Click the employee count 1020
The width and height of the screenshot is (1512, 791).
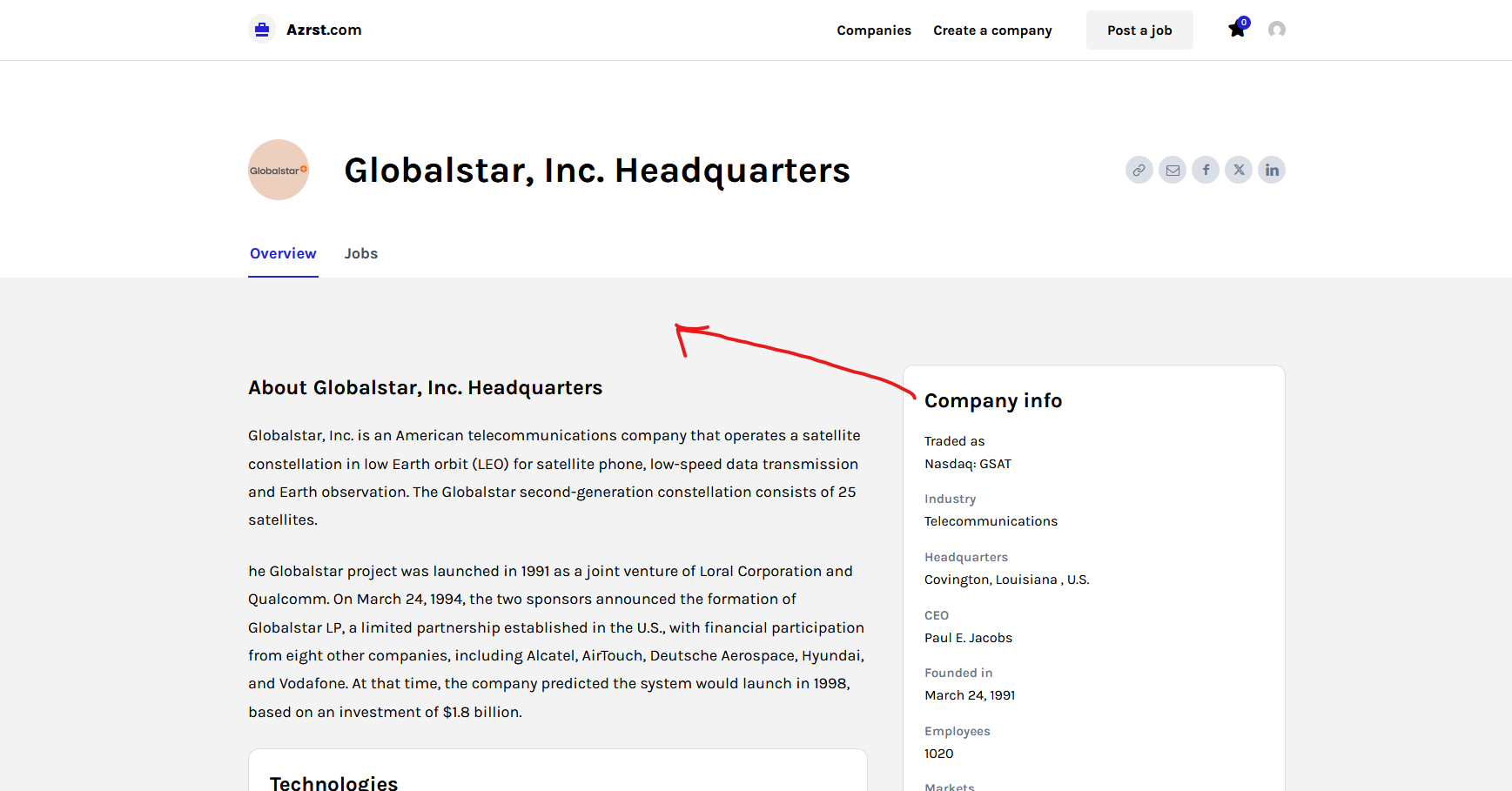[x=938, y=754]
